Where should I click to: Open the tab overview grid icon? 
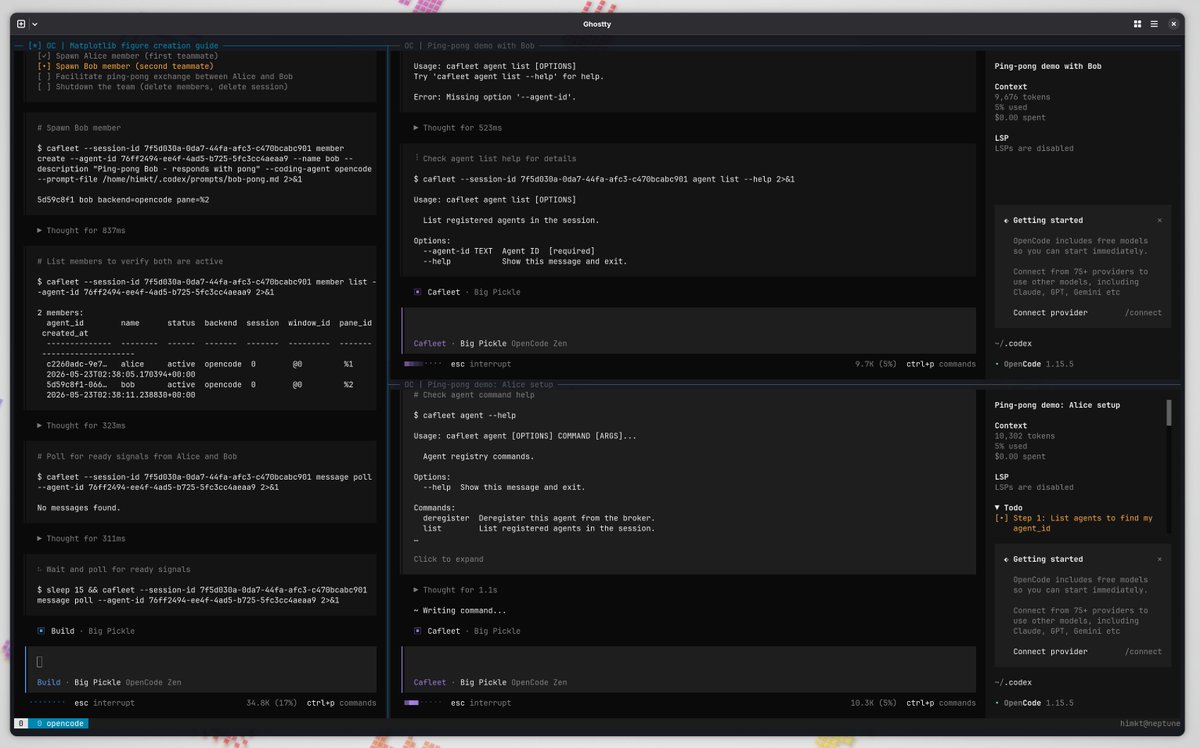coord(1138,23)
